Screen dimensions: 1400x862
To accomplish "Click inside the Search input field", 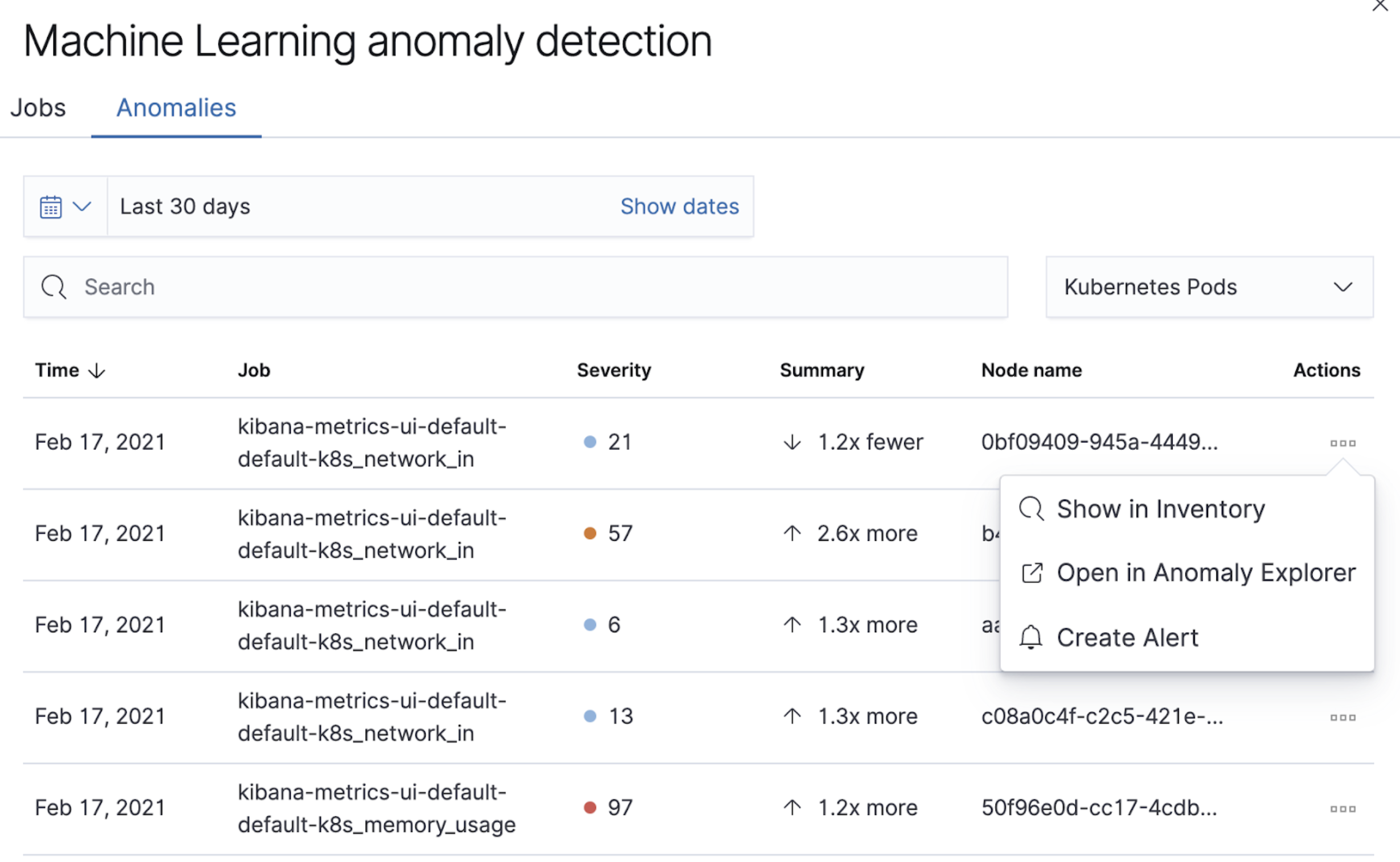I will [x=342, y=287].
